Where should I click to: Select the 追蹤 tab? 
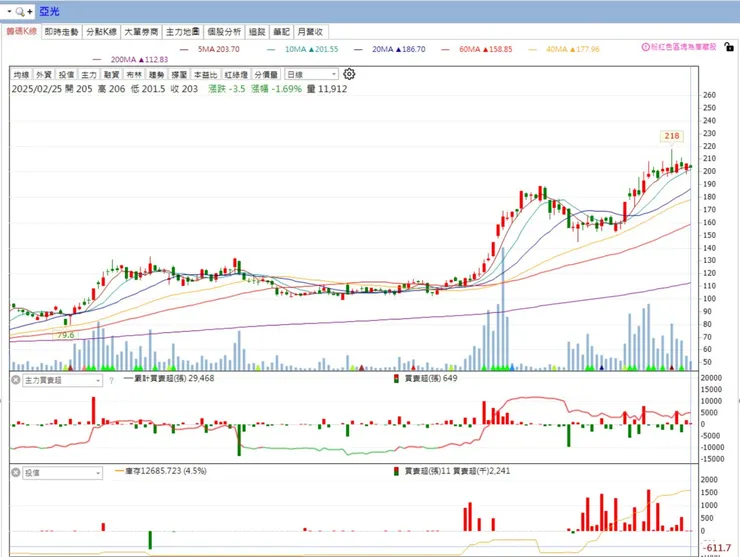(x=257, y=32)
